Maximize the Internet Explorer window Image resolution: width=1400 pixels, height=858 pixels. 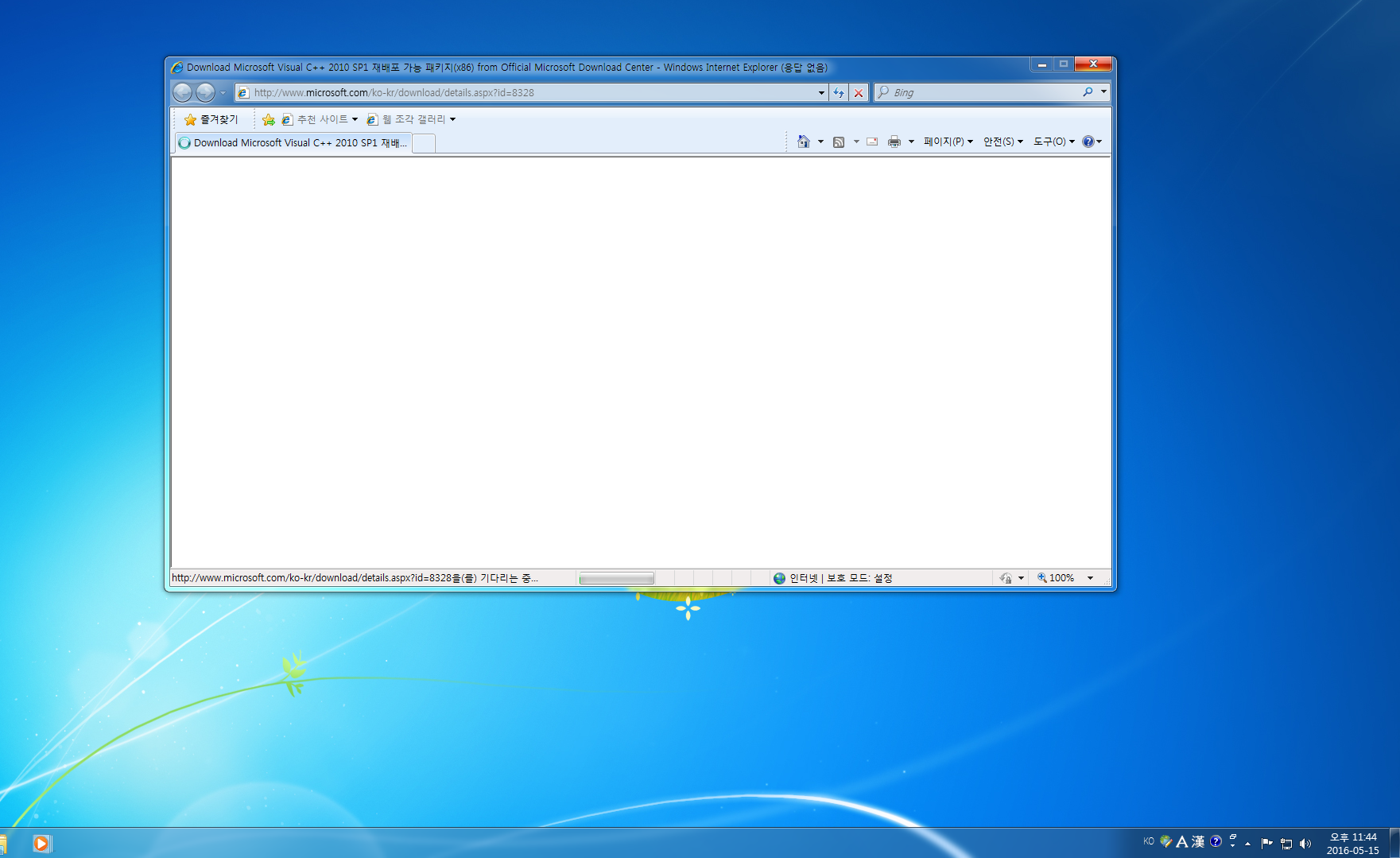coord(1064,64)
